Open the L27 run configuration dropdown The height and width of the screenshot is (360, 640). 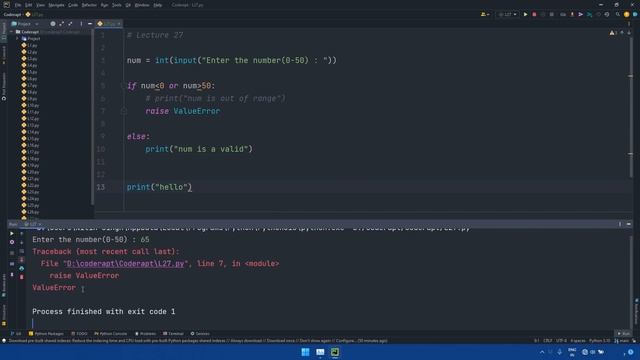[x=507, y=14]
